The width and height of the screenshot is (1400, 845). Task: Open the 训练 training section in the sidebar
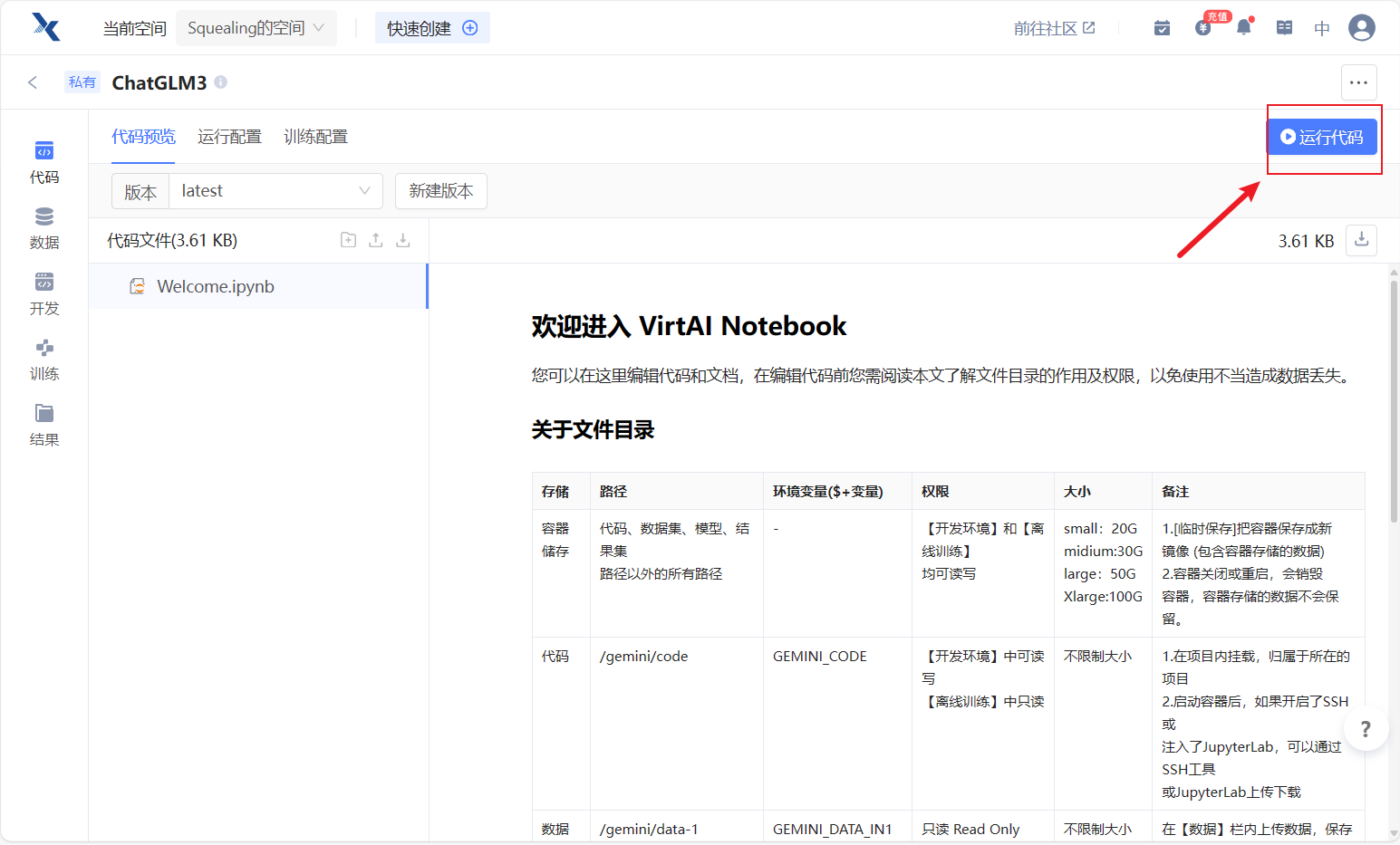[43, 360]
